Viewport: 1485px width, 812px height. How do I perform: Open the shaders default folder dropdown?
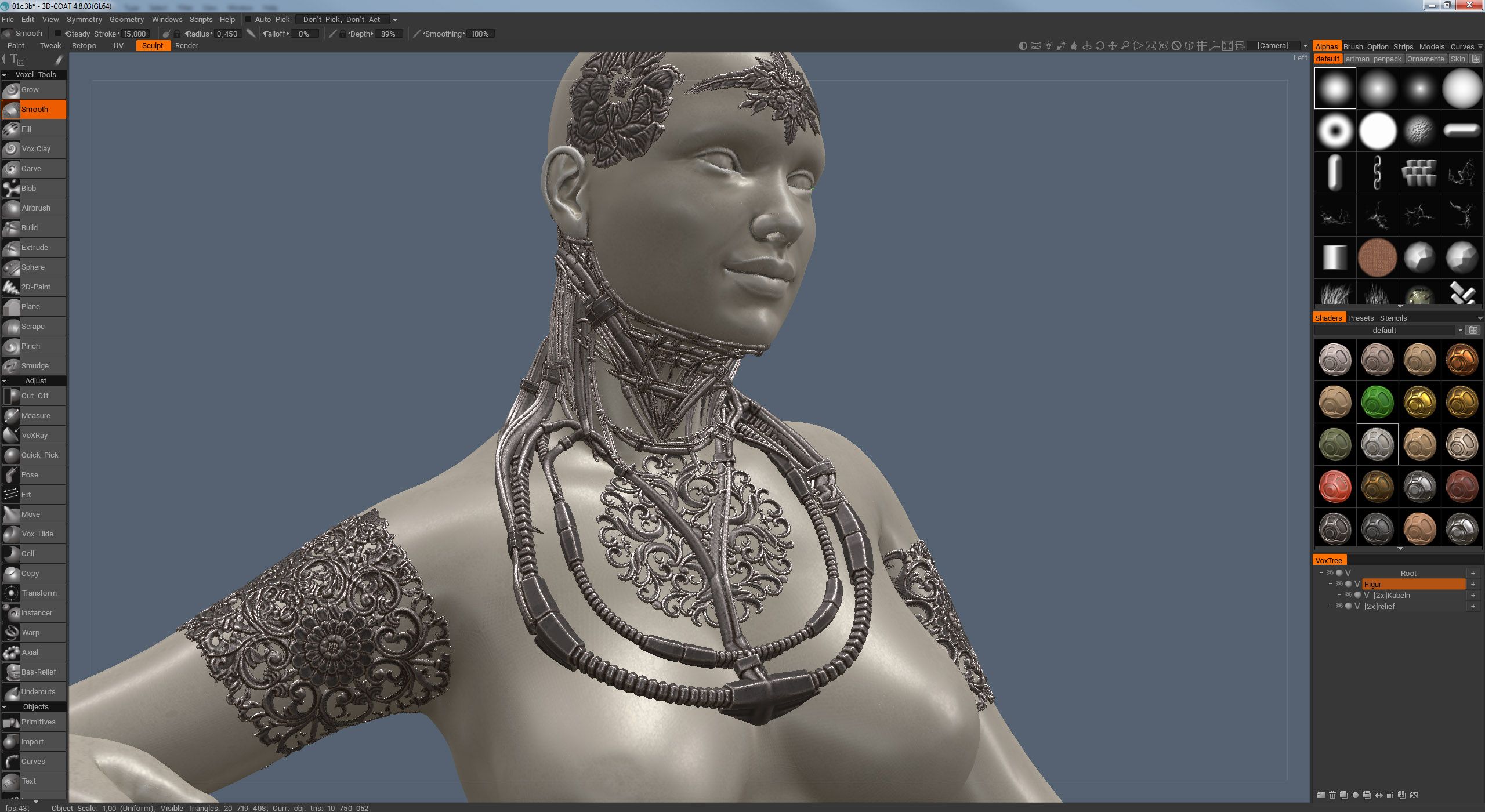pyautogui.click(x=1389, y=330)
